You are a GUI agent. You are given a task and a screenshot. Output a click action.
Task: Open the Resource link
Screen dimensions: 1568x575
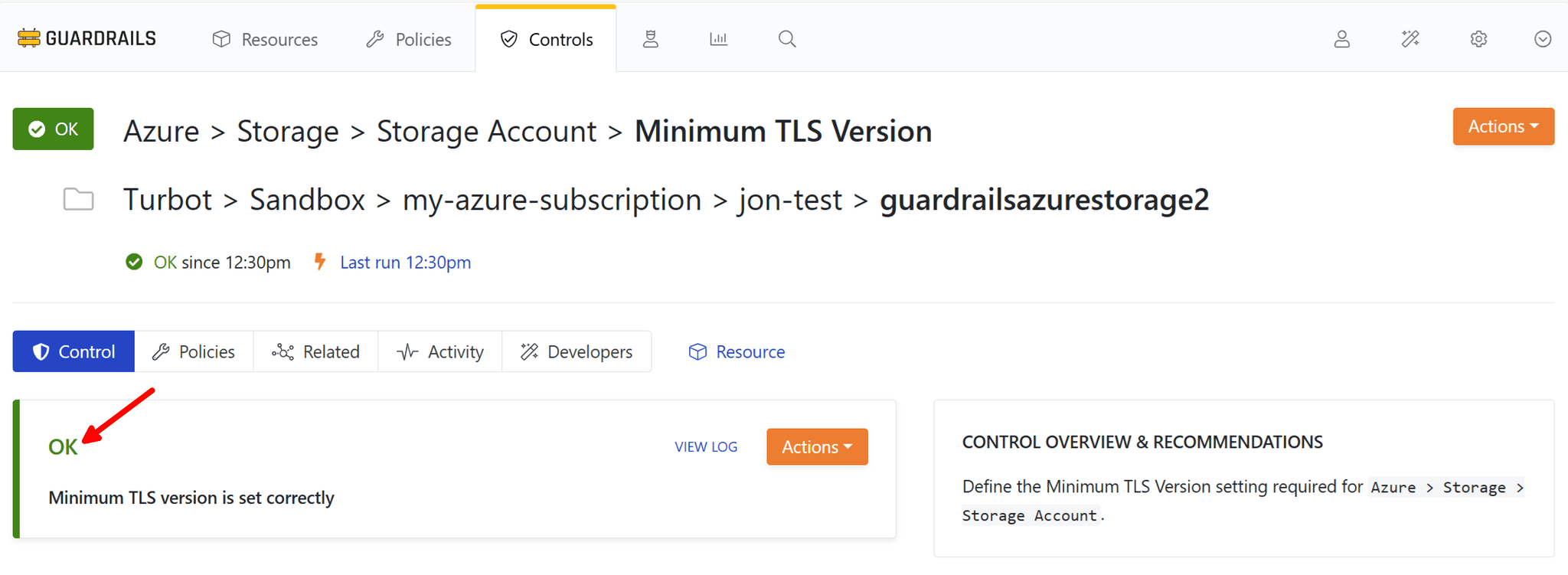(x=737, y=351)
